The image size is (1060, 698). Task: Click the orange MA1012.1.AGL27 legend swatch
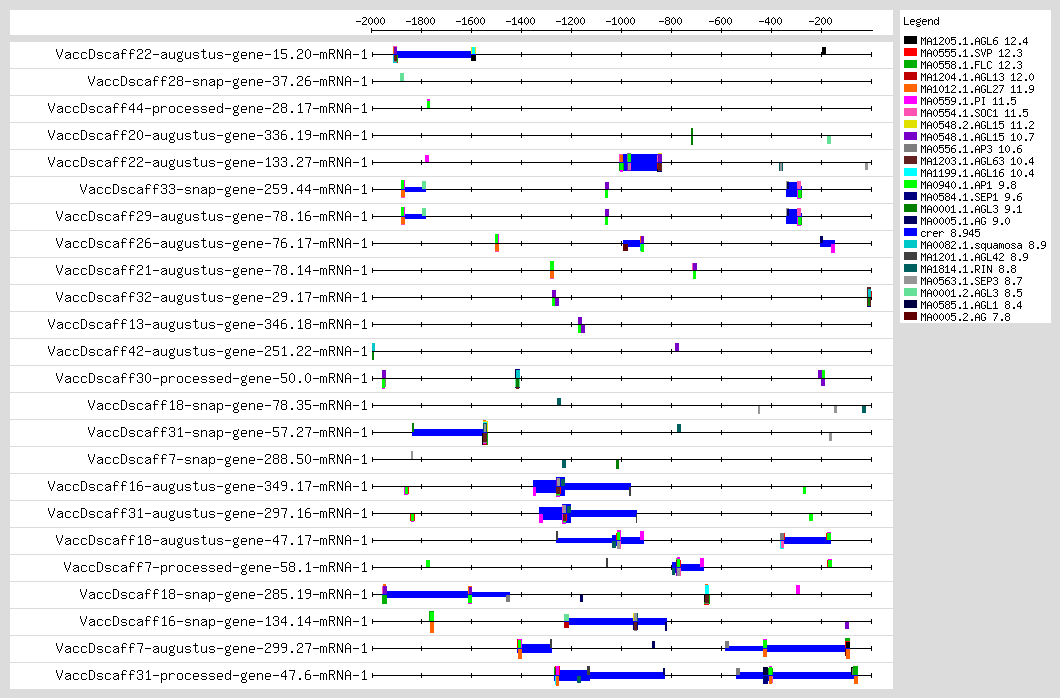[x=911, y=89]
